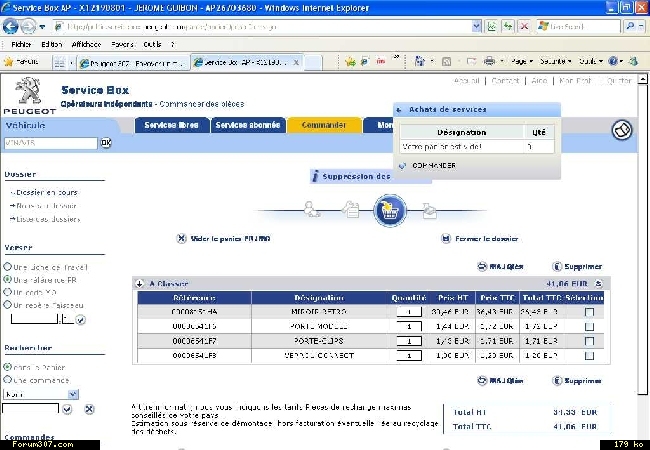Select the Commander tab
This screenshot has width=650, height=450.
(x=324, y=125)
